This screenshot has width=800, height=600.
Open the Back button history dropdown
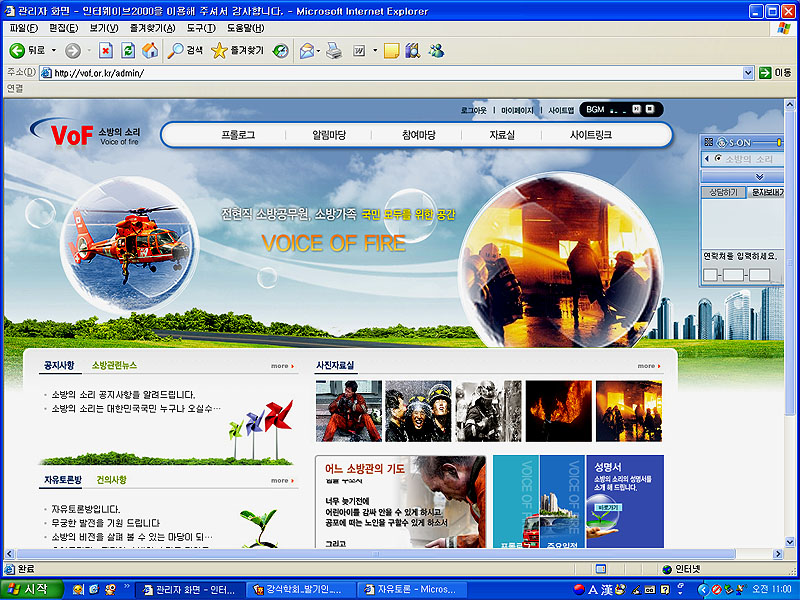53,51
